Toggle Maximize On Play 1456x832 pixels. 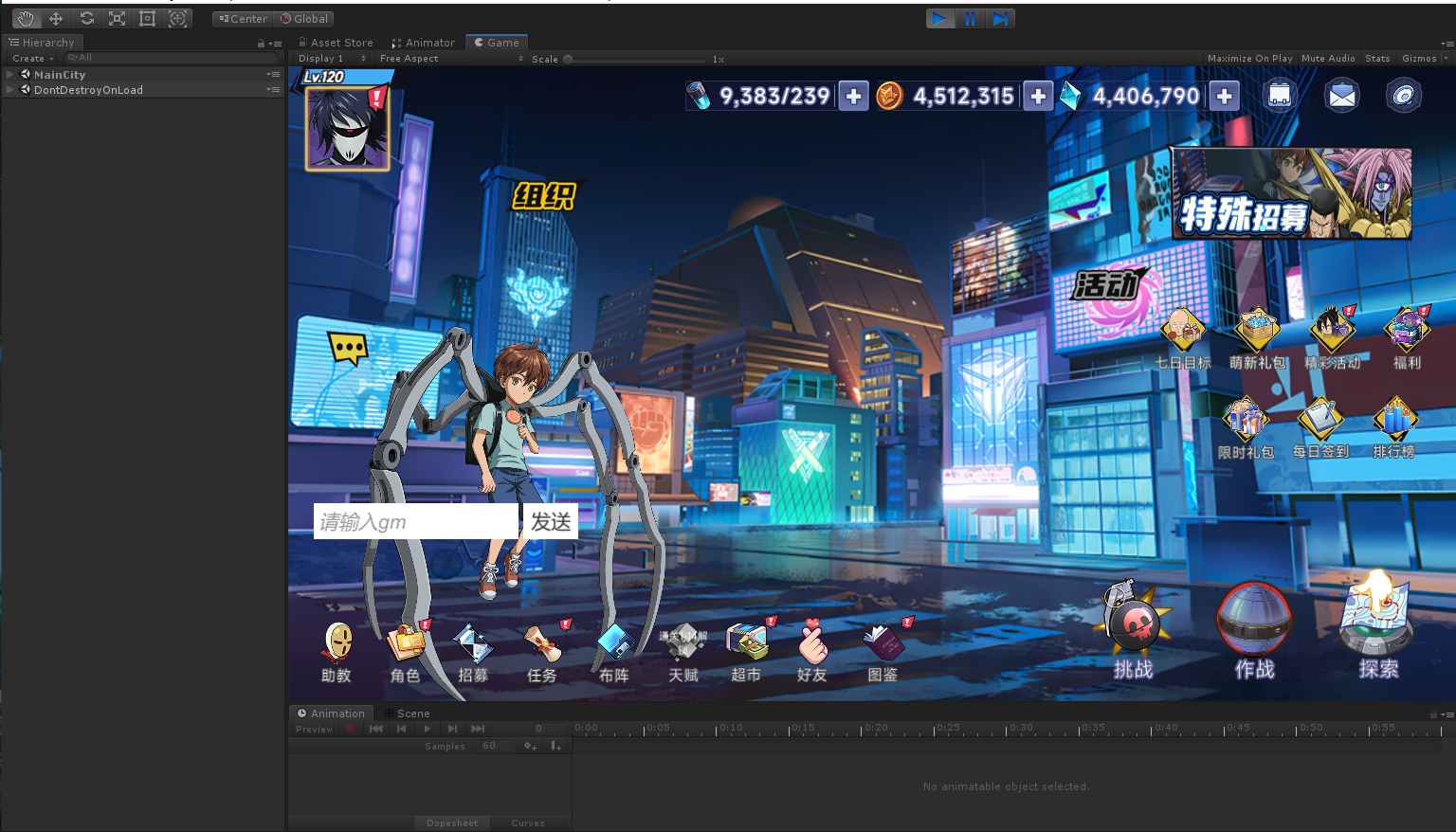(1249, 59)
